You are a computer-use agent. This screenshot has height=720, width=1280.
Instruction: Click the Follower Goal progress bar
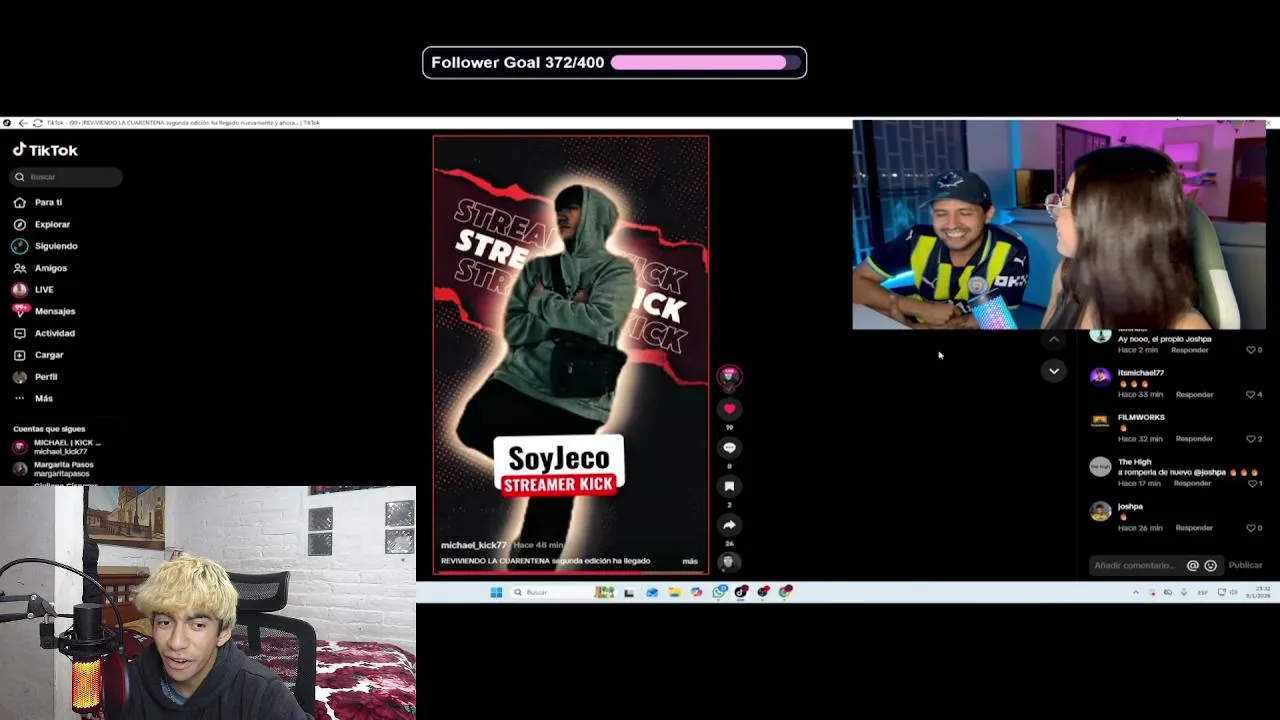click(x=706, y=62)
